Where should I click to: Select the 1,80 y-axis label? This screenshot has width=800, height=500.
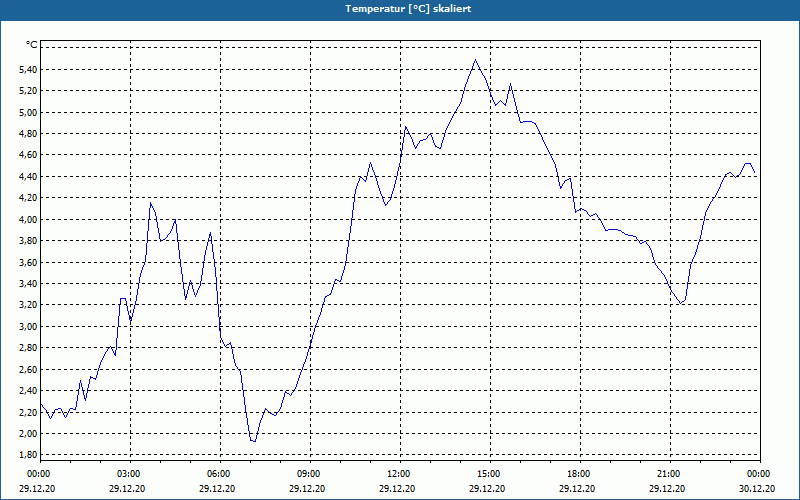pos(28,455)
